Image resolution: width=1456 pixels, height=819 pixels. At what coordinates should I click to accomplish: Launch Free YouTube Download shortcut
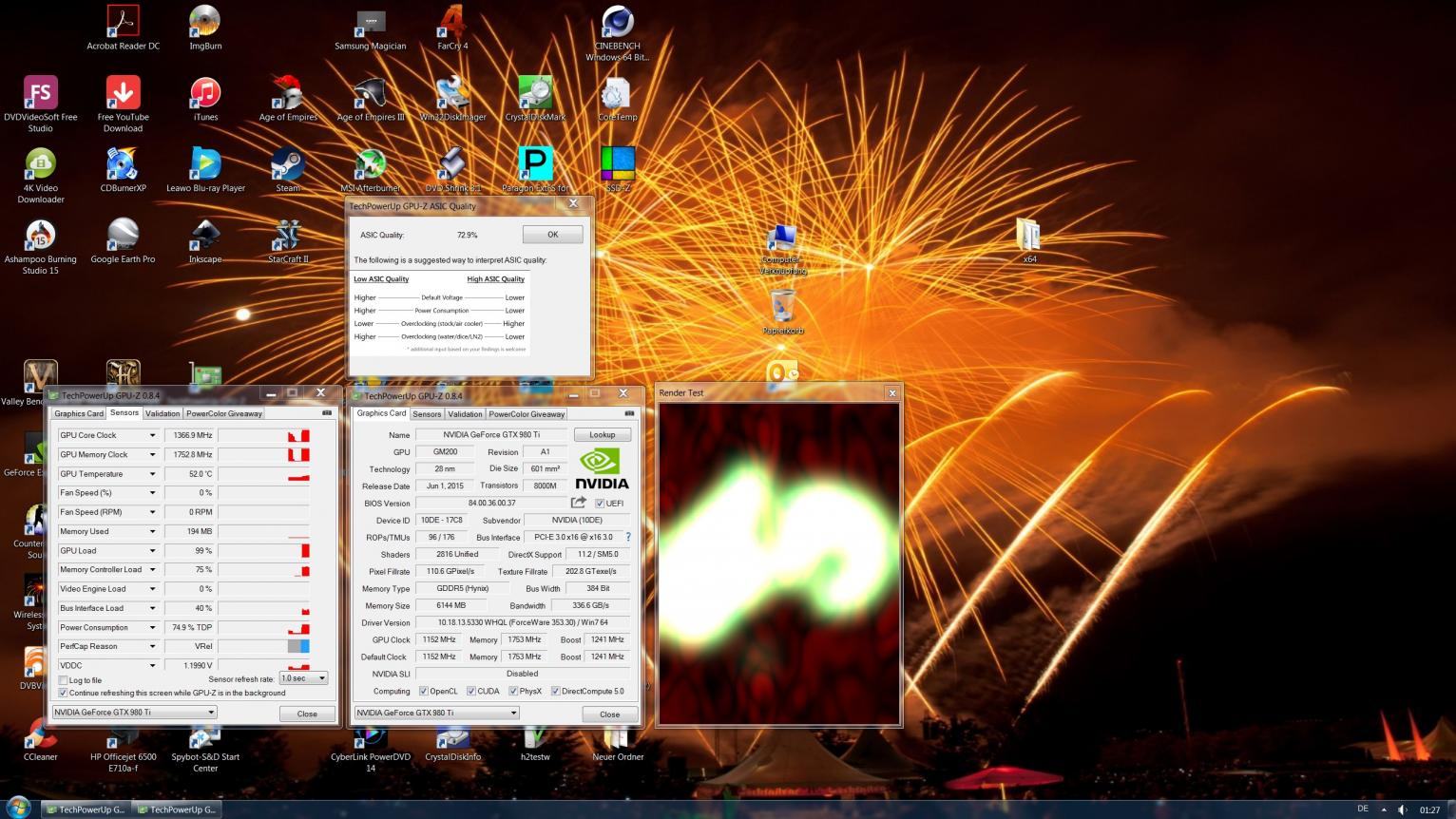123,105
